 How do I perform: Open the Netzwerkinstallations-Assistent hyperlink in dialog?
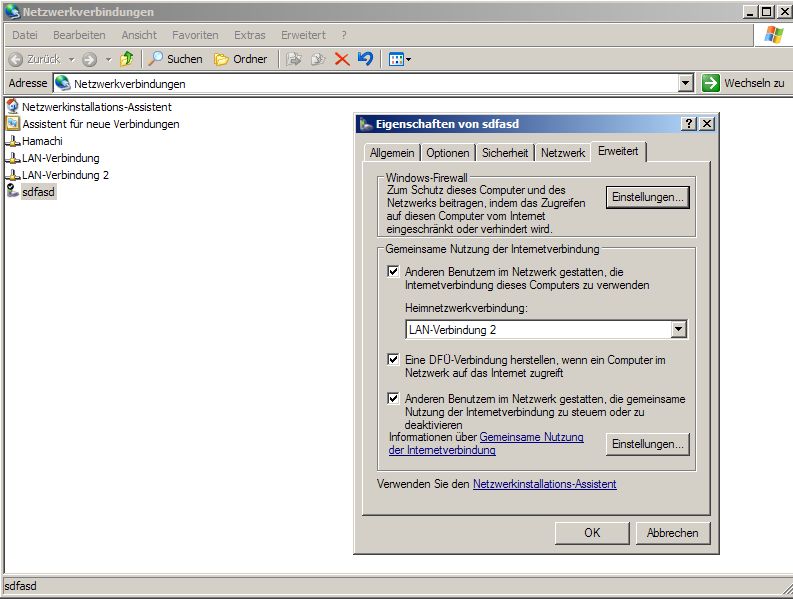point(544,484)
